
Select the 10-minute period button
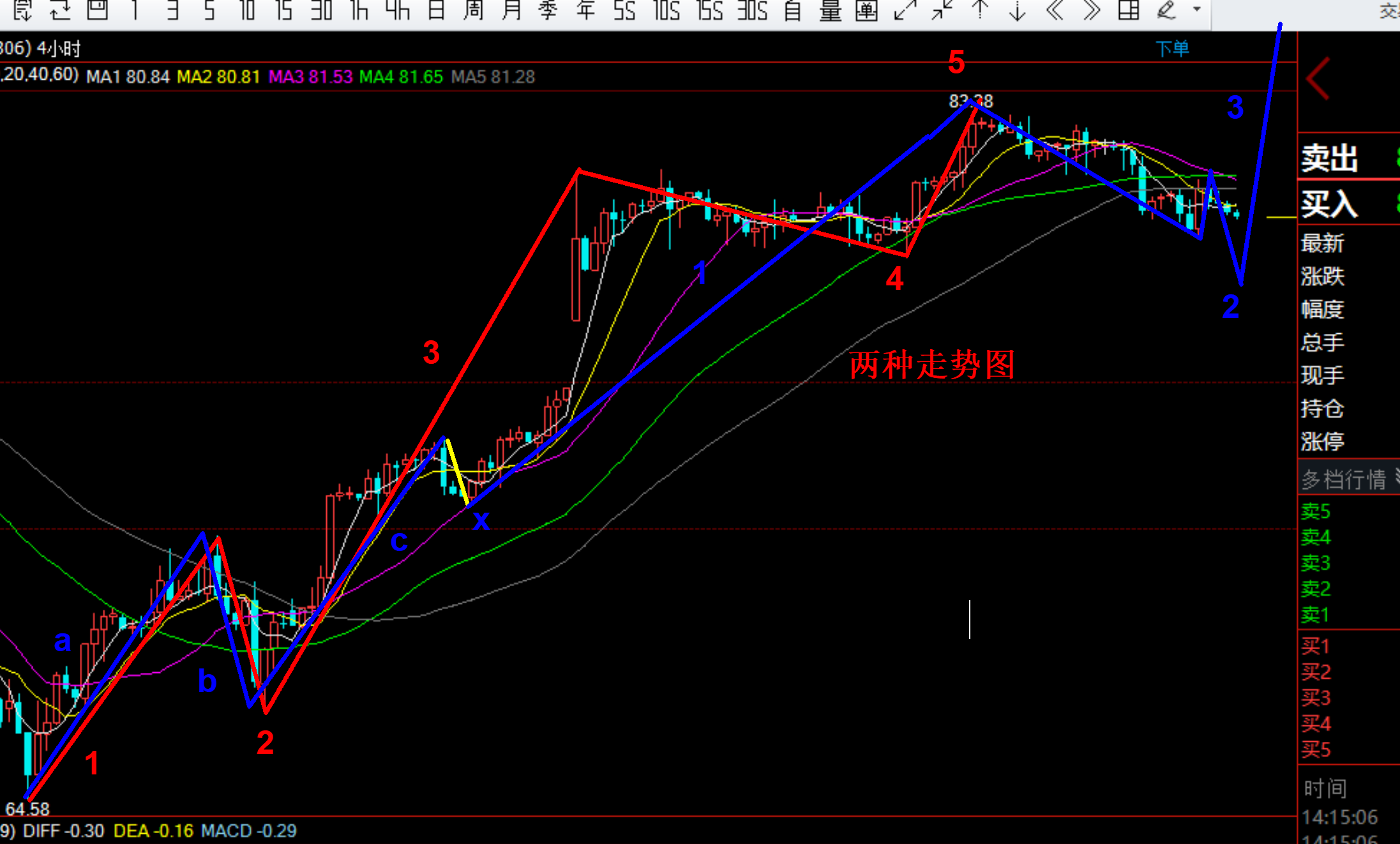(246, 10)
